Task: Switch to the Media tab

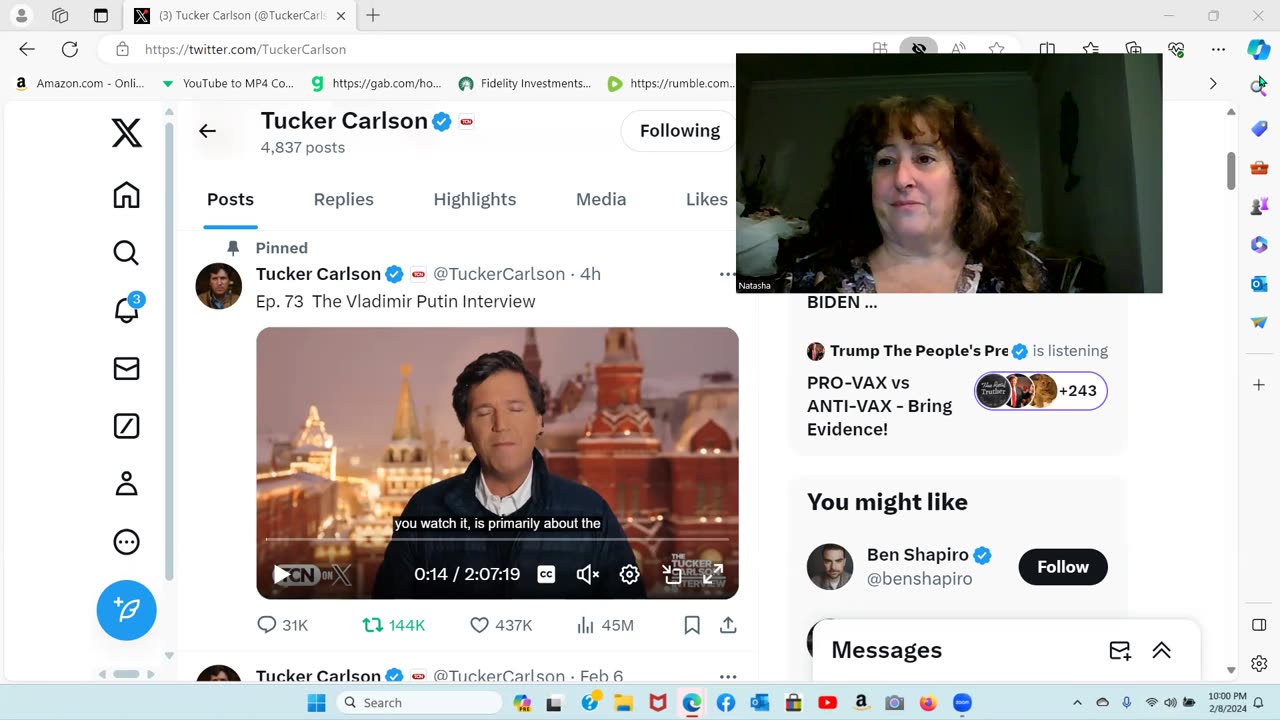Action: (x=601, y=199)
